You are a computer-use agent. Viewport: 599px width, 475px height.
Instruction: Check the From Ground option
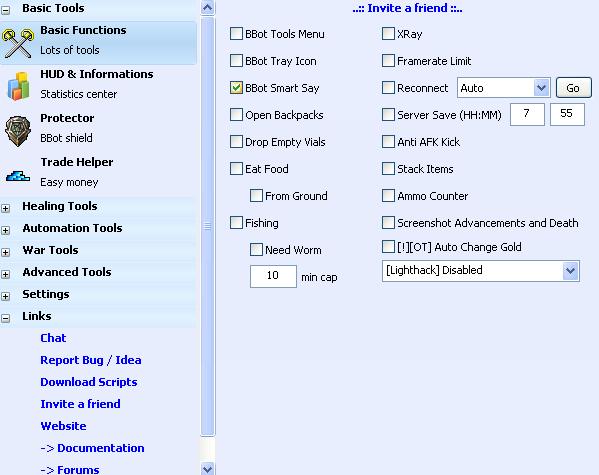click(x=256, y=195)
